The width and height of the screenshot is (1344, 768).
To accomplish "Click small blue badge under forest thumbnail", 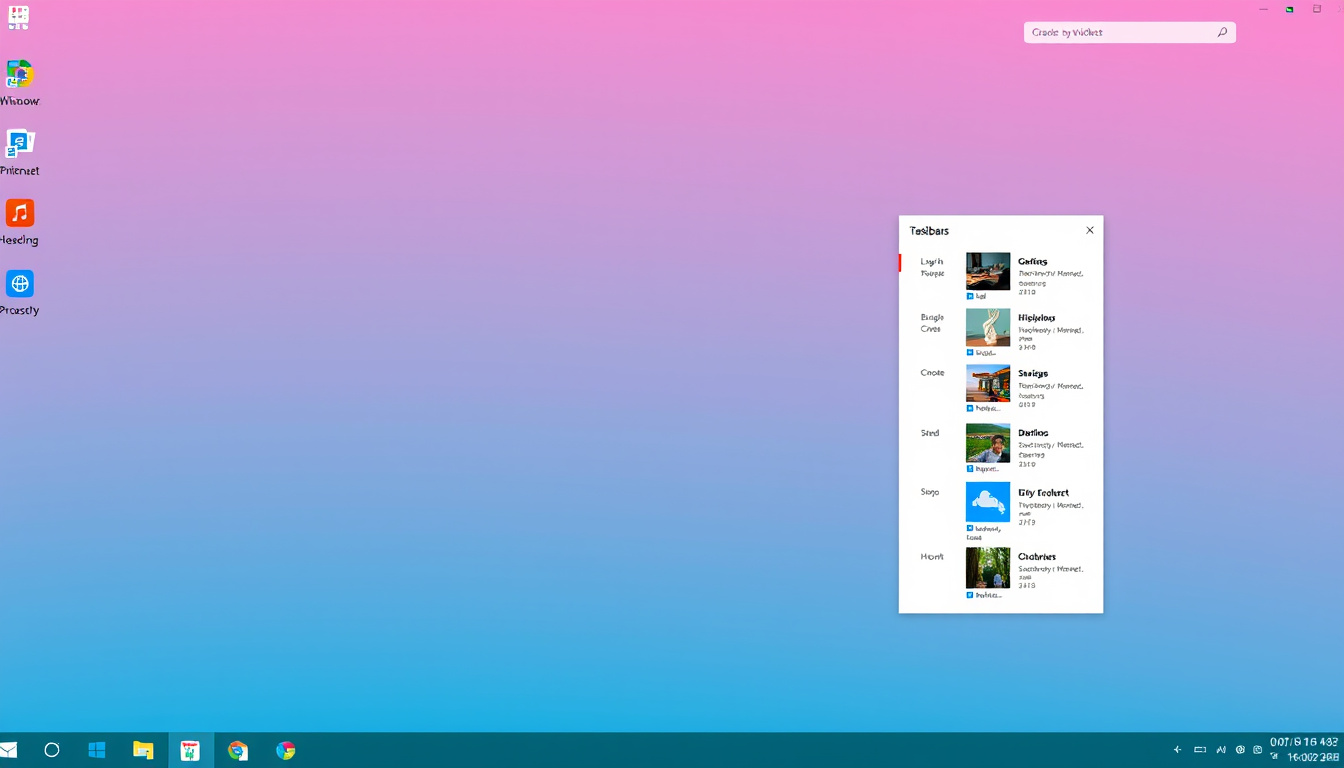I will pyautogui.click(x=970, y=595).
